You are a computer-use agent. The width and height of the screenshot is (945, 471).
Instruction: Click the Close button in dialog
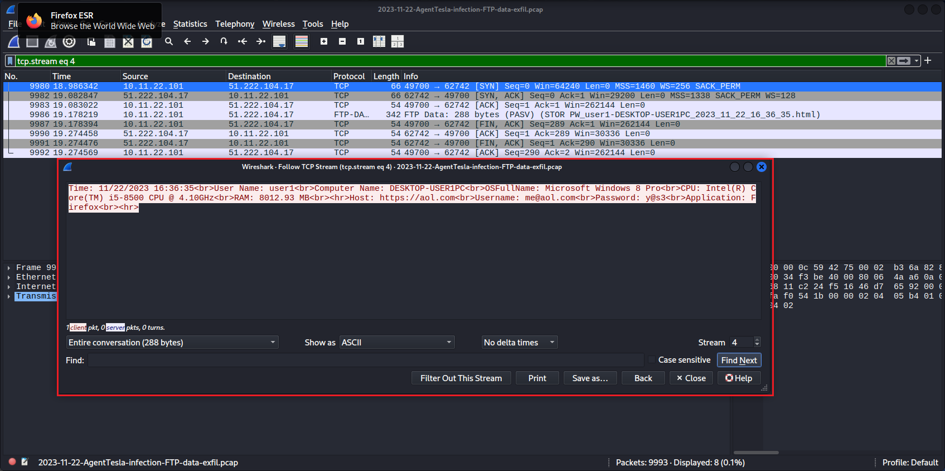[x=691, y=378]
